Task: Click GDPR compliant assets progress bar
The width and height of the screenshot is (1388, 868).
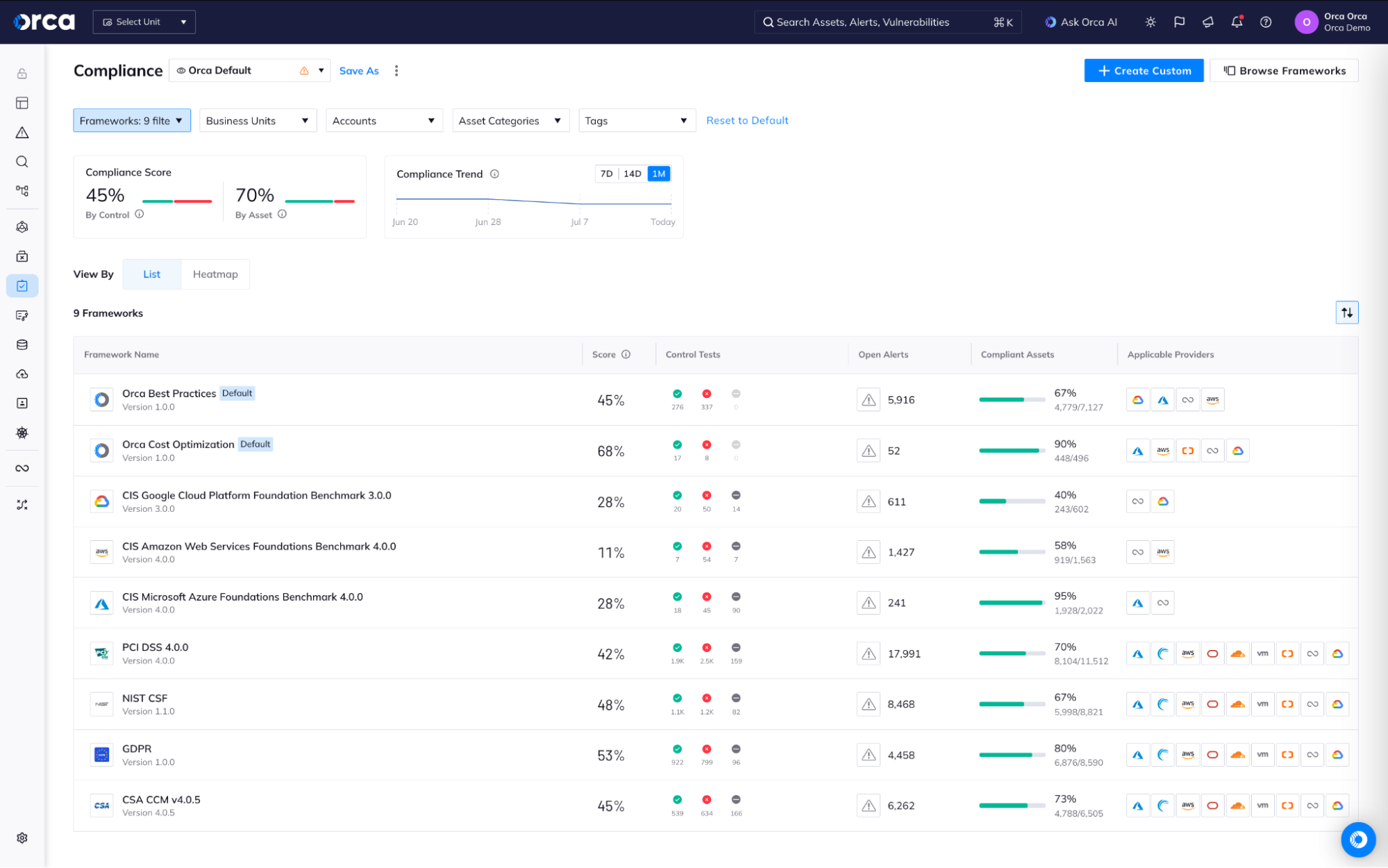Action: click(1012, 755)
